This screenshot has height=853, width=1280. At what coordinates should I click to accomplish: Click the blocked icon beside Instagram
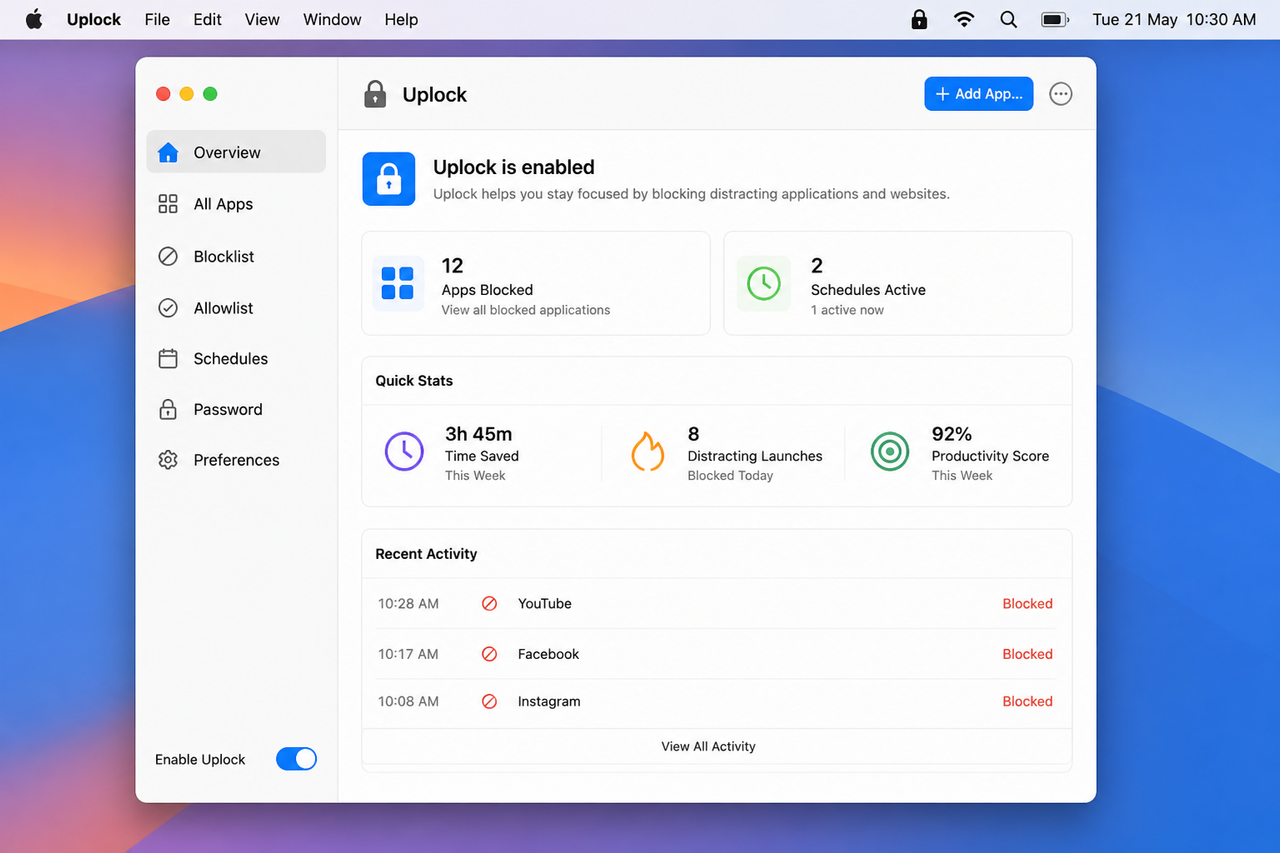[x=489, y=702]
